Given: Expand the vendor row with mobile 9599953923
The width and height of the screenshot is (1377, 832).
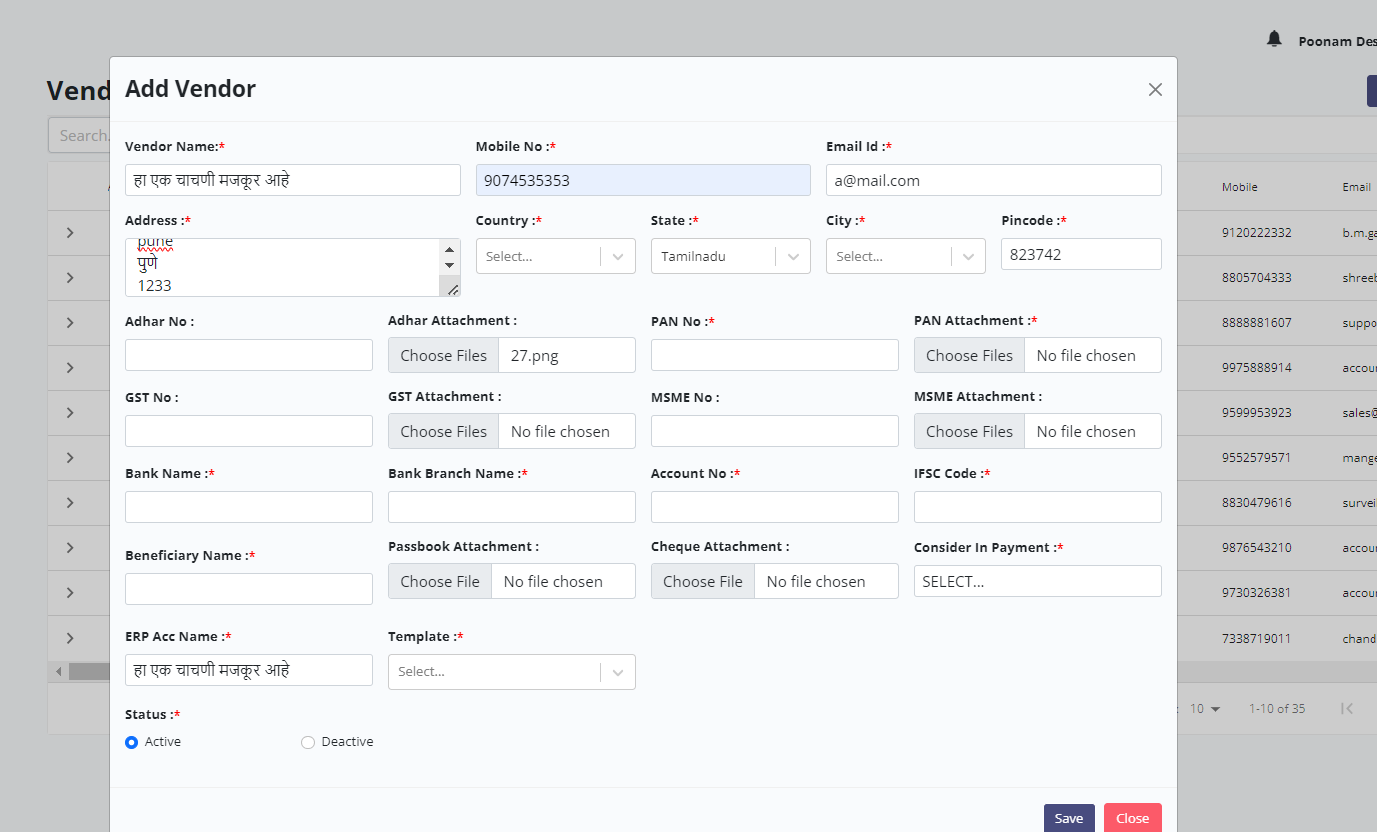Looking at the screenshot, I should point(70,412).
